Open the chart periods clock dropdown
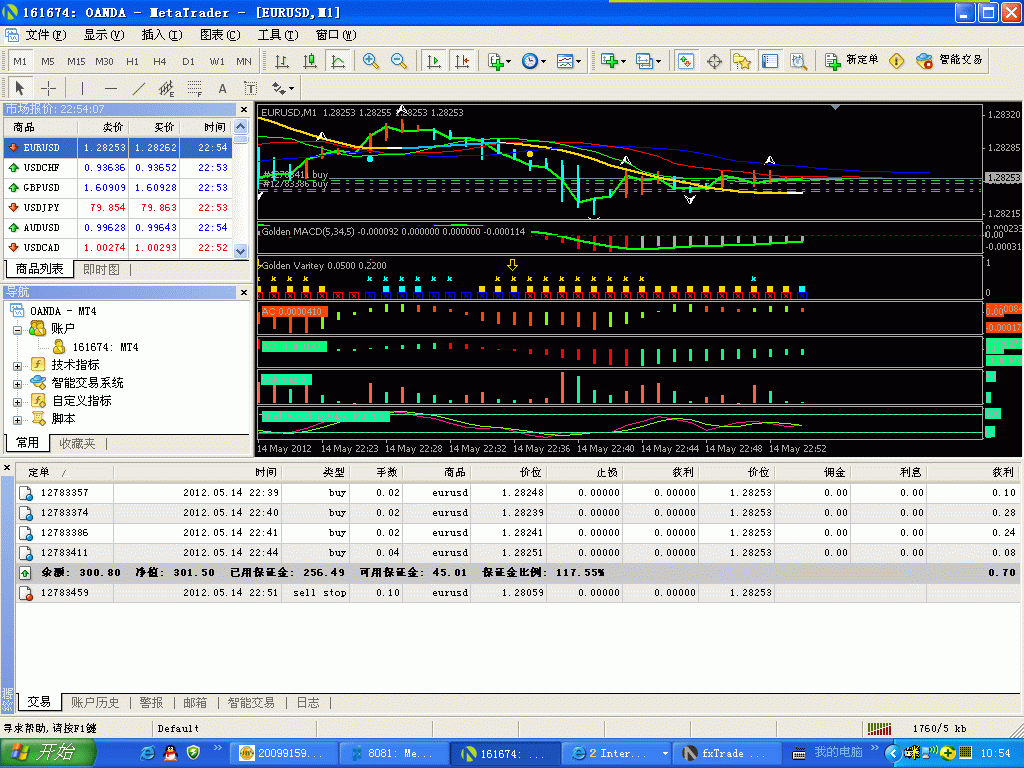 pyautogui.click(x=533, y=61)
